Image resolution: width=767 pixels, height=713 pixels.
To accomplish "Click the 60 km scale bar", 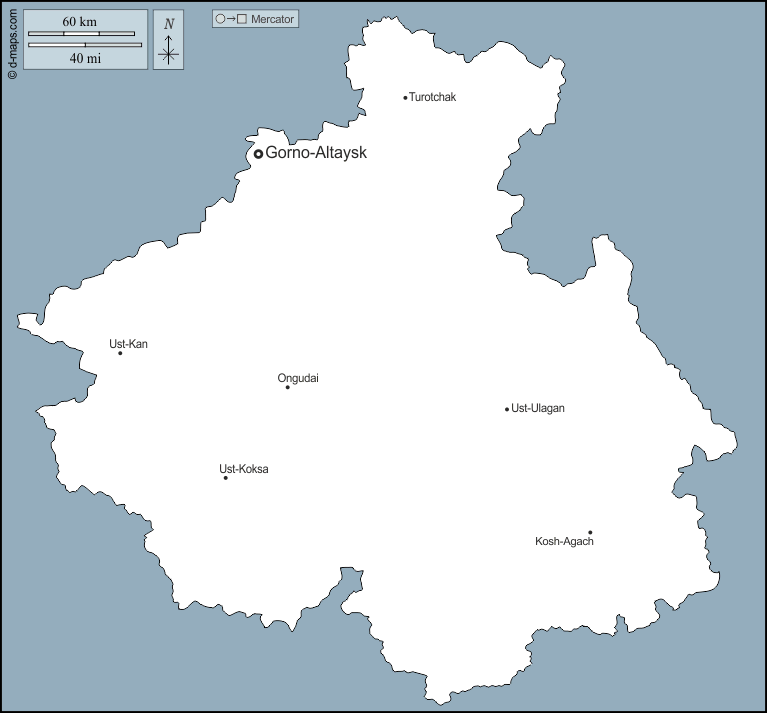I will (x=81, y=34).
